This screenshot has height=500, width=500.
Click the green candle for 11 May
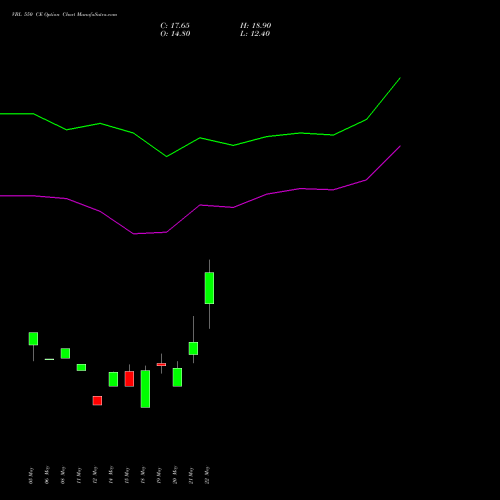coord(81,367)
